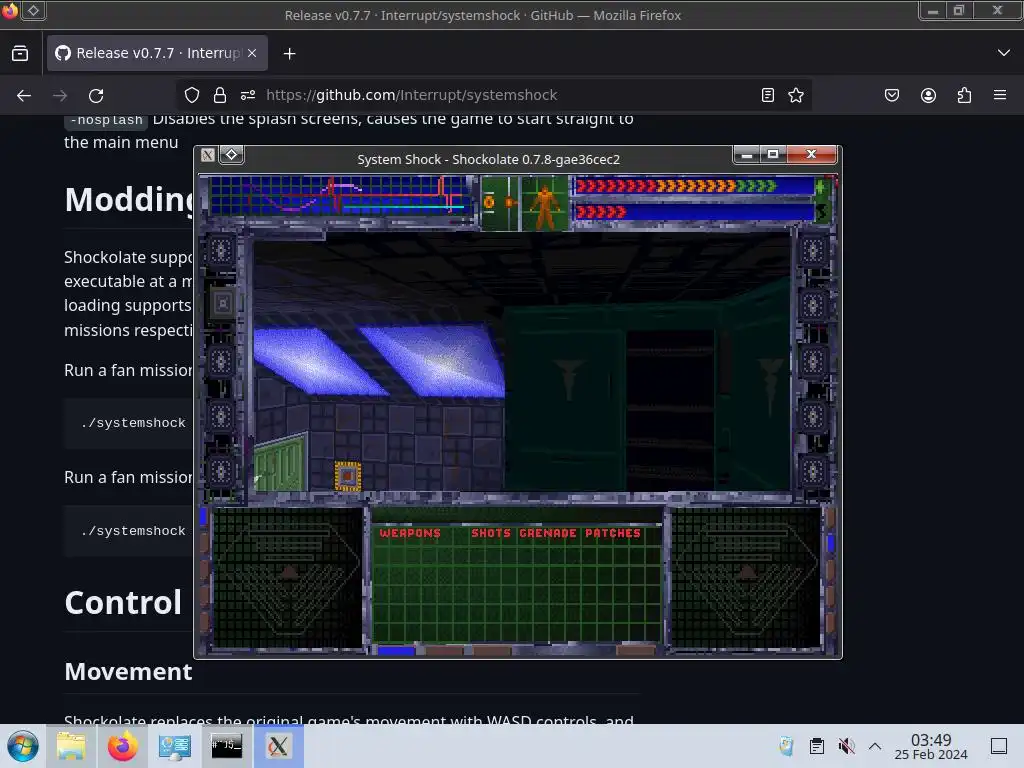Pick up the yellow-bordered wall panel object
Image resolution: width=1024 pixels, height=768 pixels.
click(x=348, y=476)
